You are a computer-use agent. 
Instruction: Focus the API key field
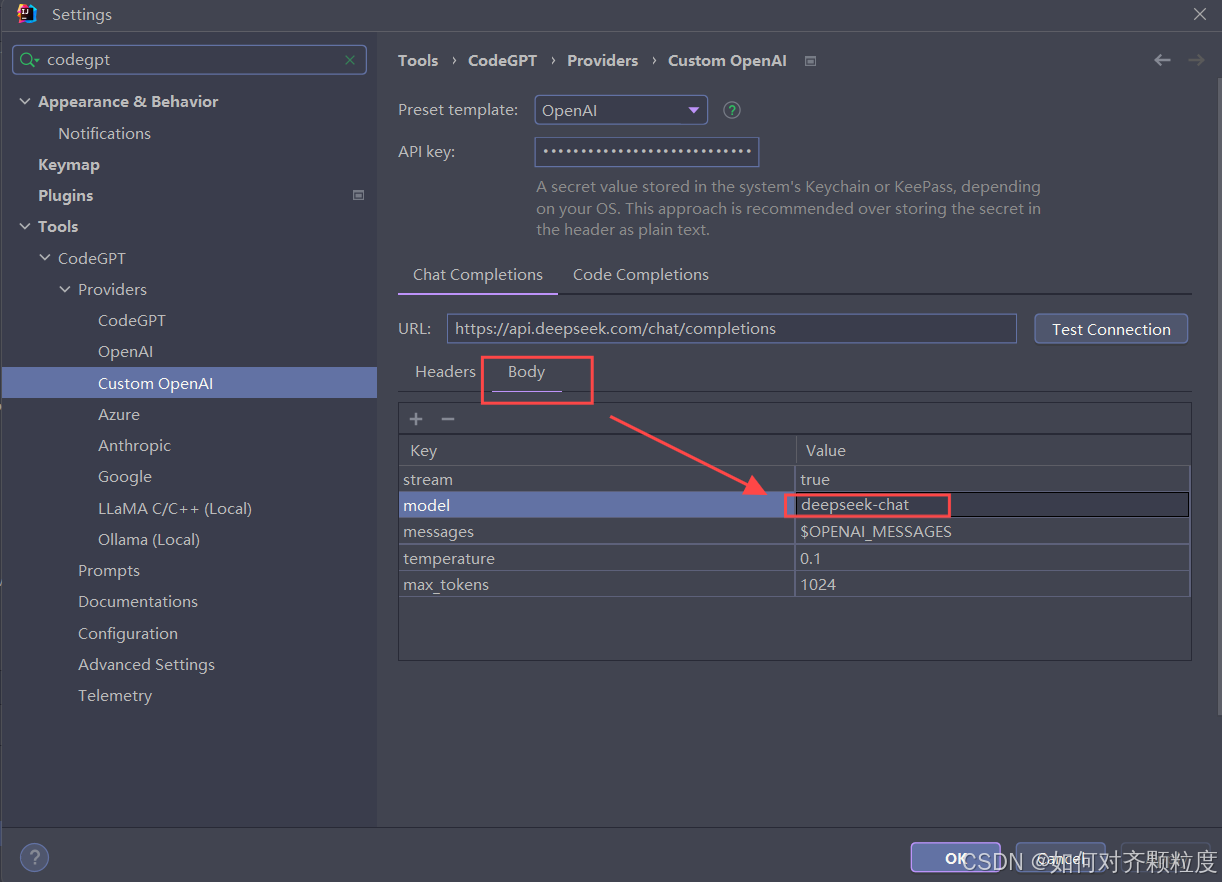[647, 152]
